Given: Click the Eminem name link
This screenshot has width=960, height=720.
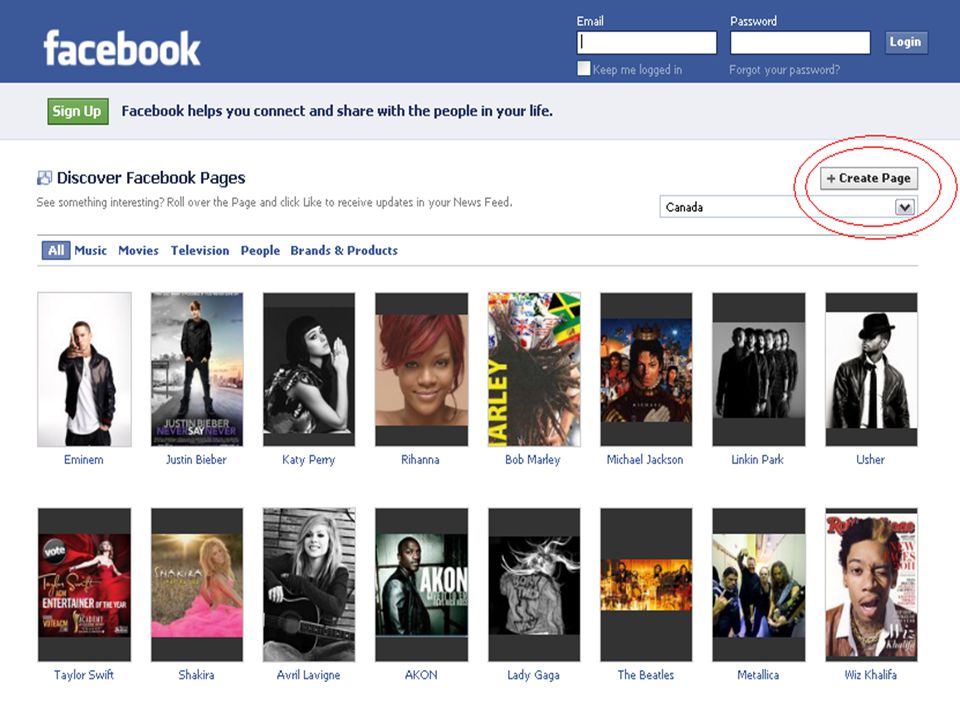Looking at the screenshot, I should tap(84, 460).
